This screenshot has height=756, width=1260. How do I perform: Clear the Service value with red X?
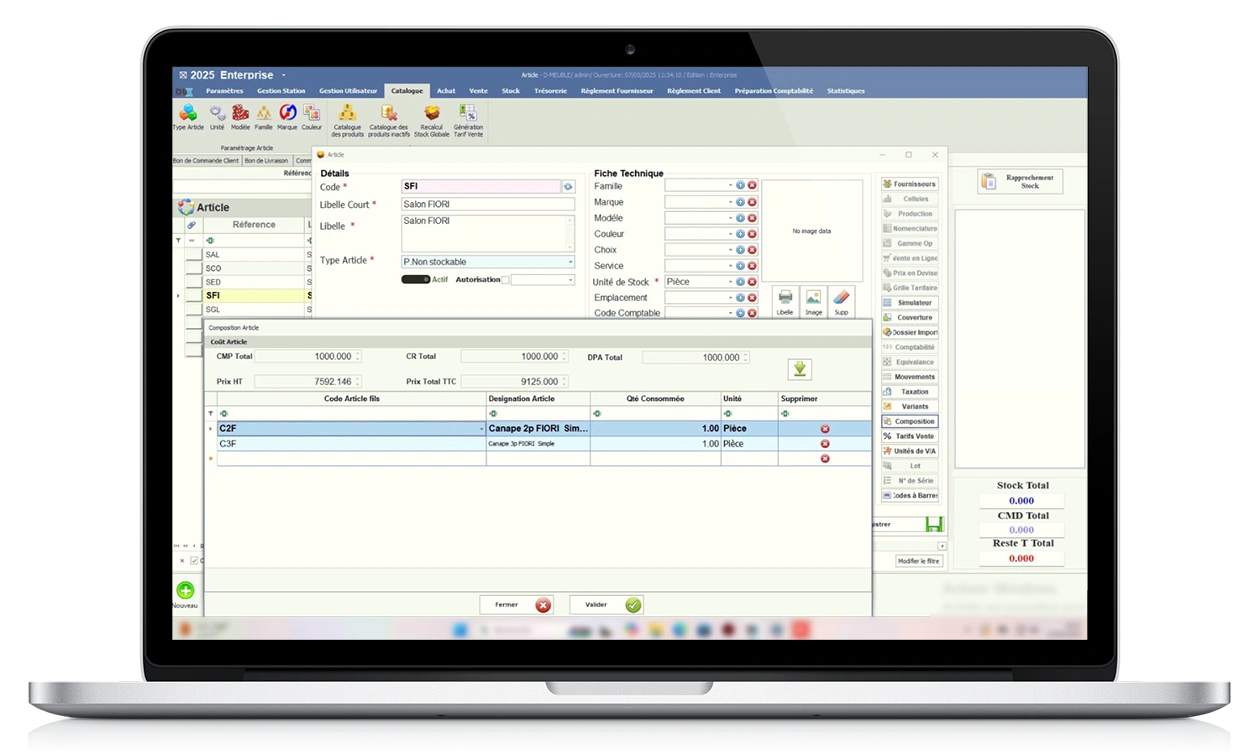(752, 266)
